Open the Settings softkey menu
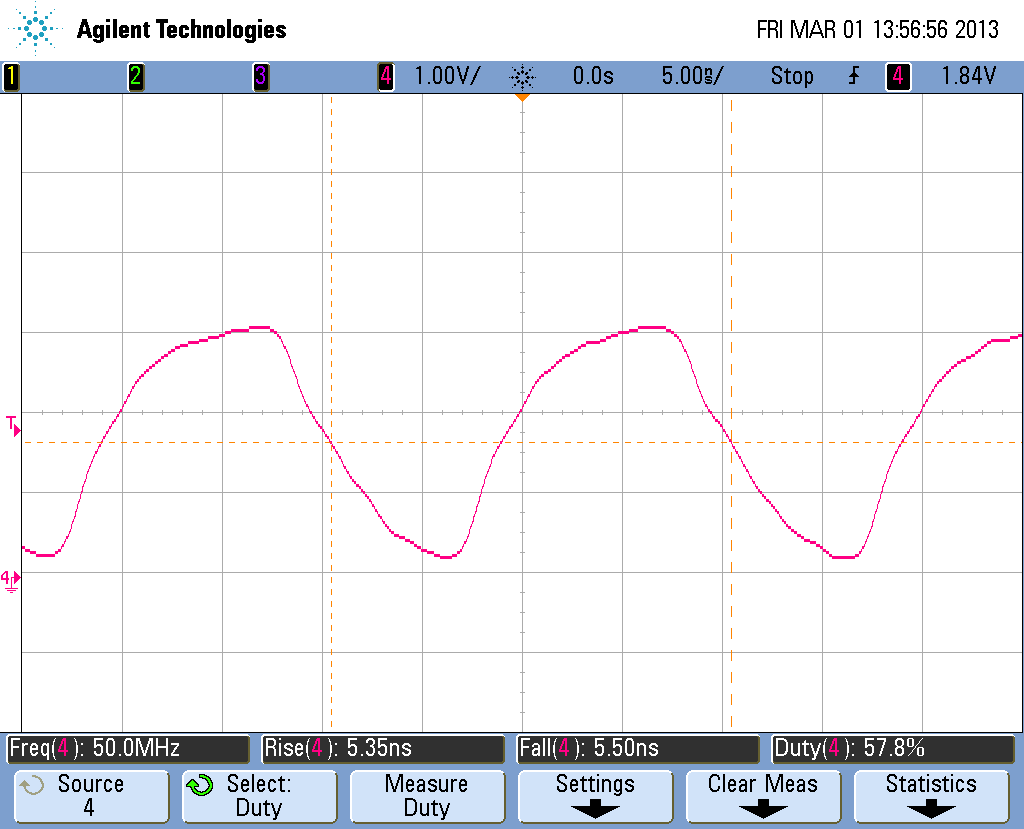This screenshot has height=829, width=1024. (595, 796)
